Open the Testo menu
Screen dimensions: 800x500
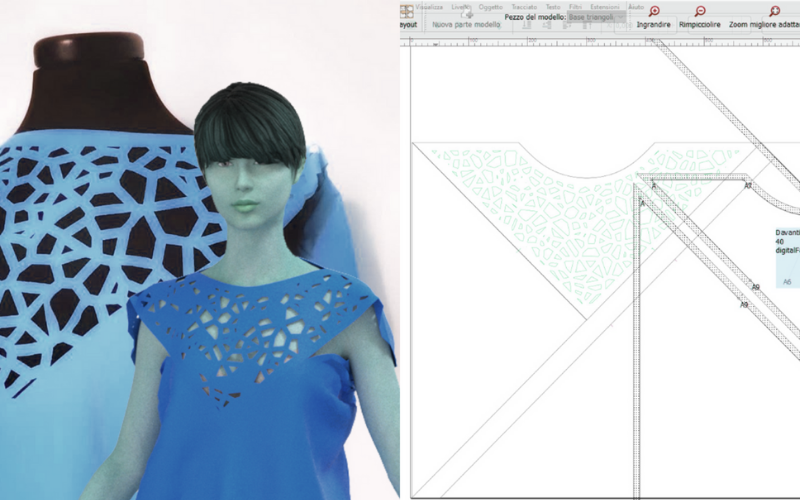(553, 6)
